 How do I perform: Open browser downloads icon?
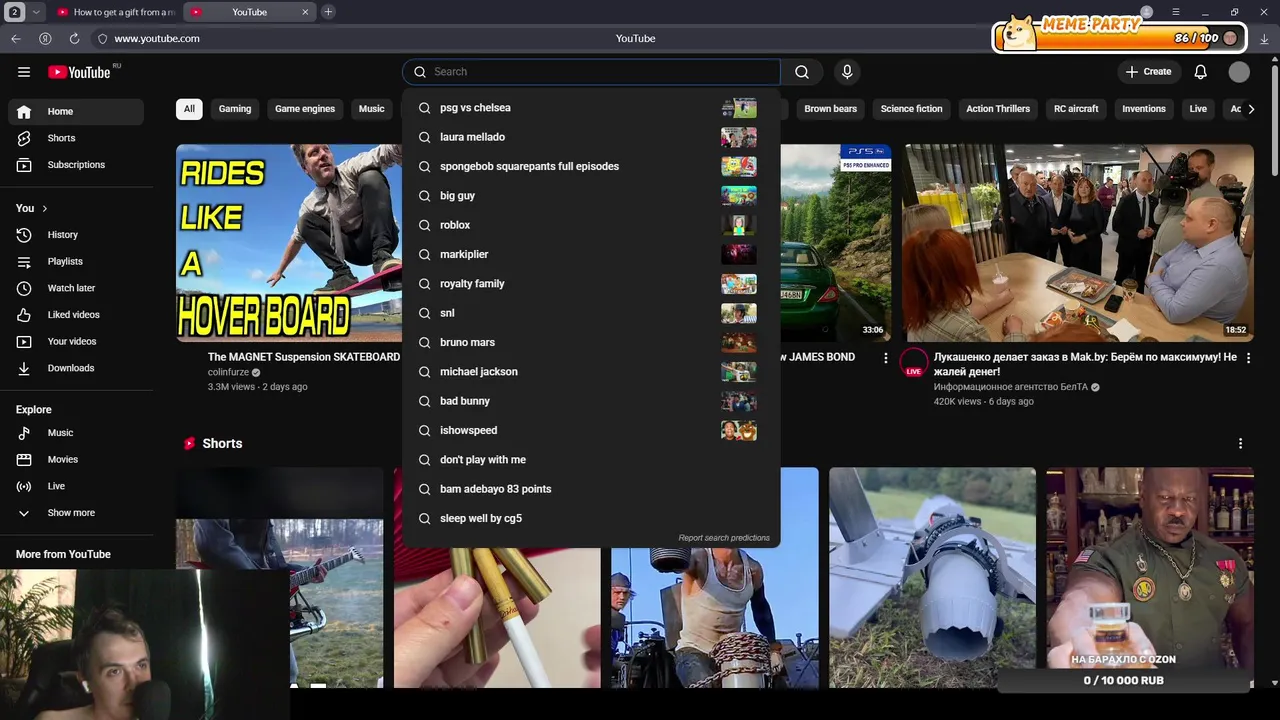click(x=1264, y=38)
